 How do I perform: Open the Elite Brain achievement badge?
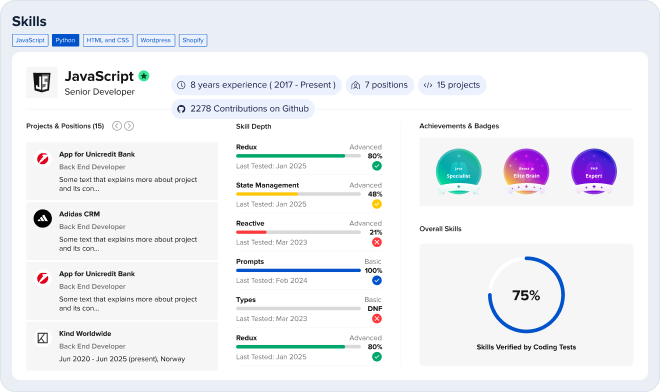526,172
